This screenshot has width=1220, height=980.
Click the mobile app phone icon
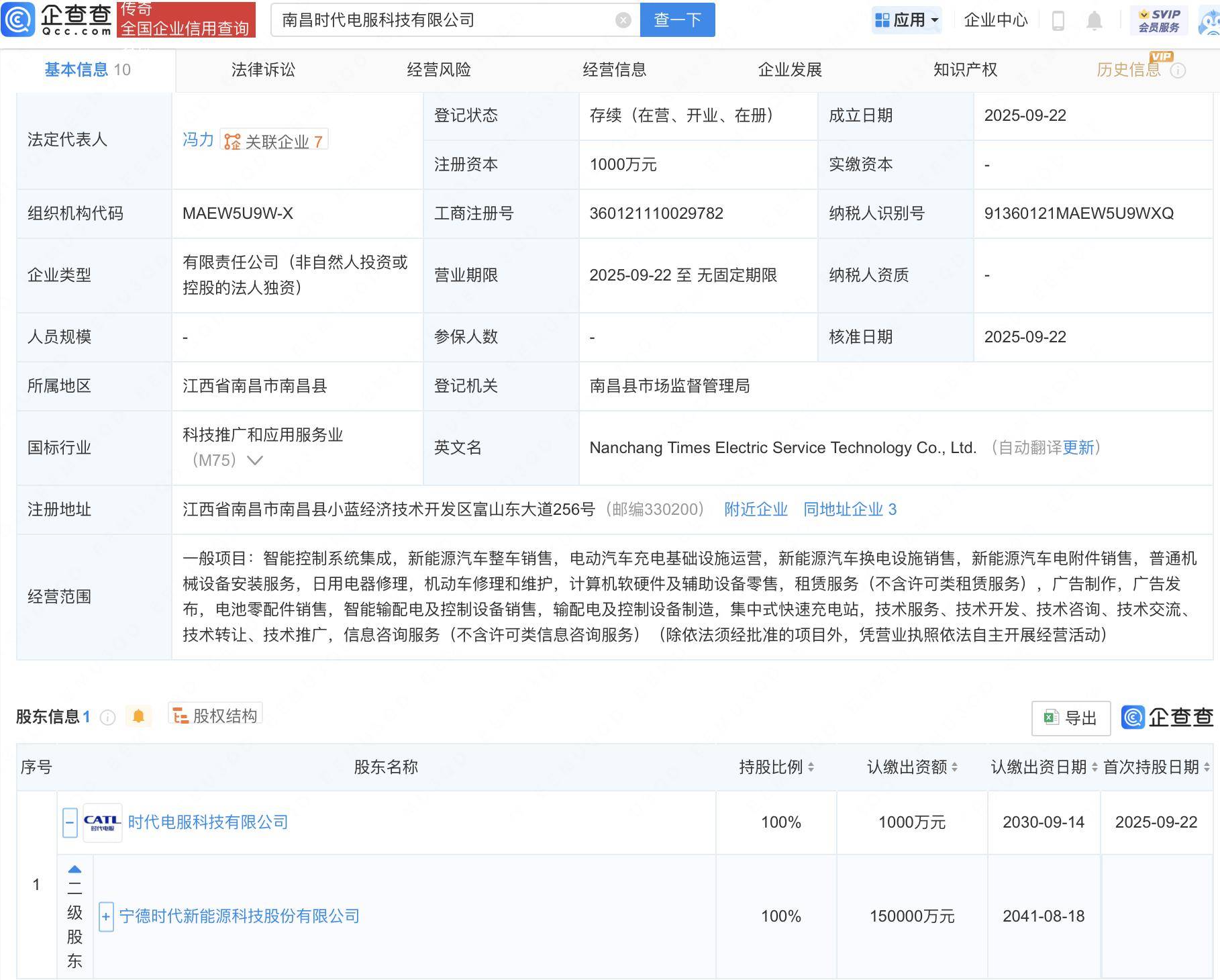[x=1059, y=20]
